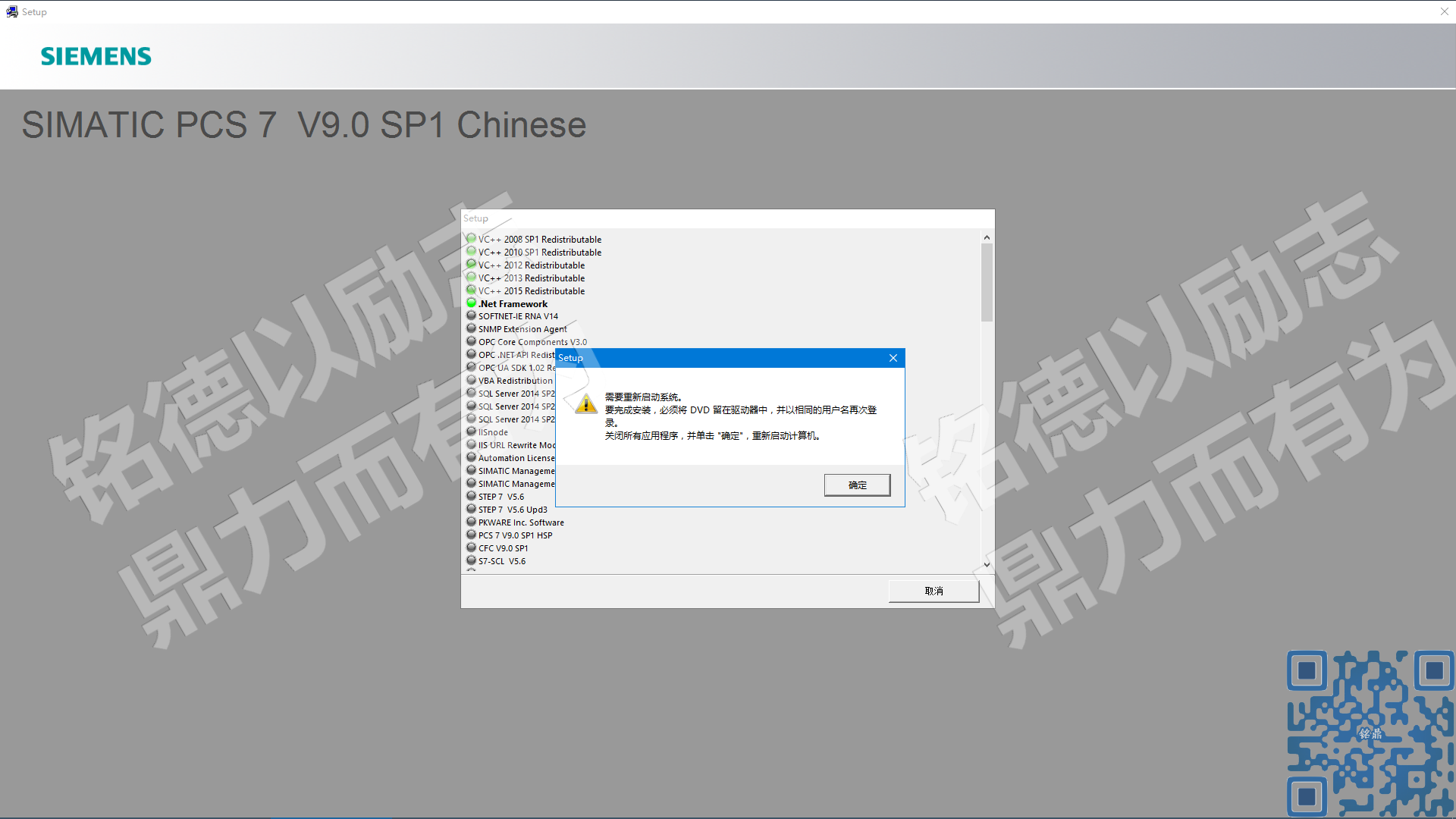Click status icon next to S7-SCL V5.6
Screen dimensions: 1456x819
[x=471, y=561]
